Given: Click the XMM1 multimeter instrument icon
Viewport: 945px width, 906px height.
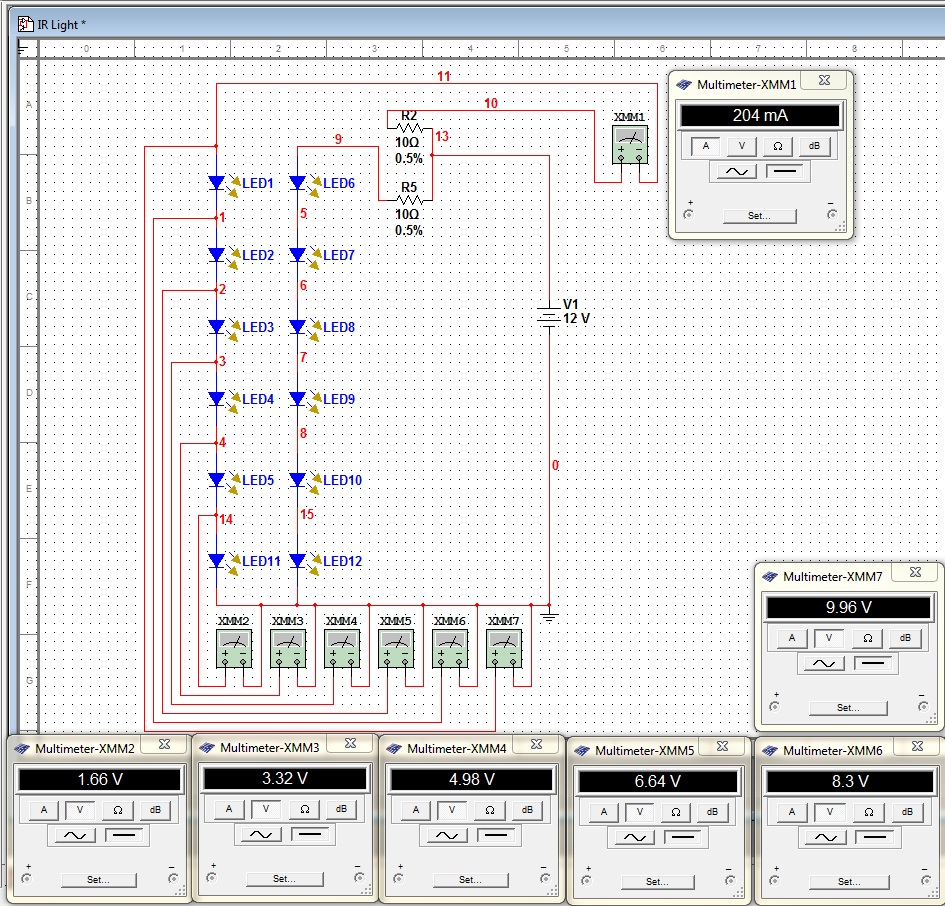Looking at the screenshot, I should [630, 145].
